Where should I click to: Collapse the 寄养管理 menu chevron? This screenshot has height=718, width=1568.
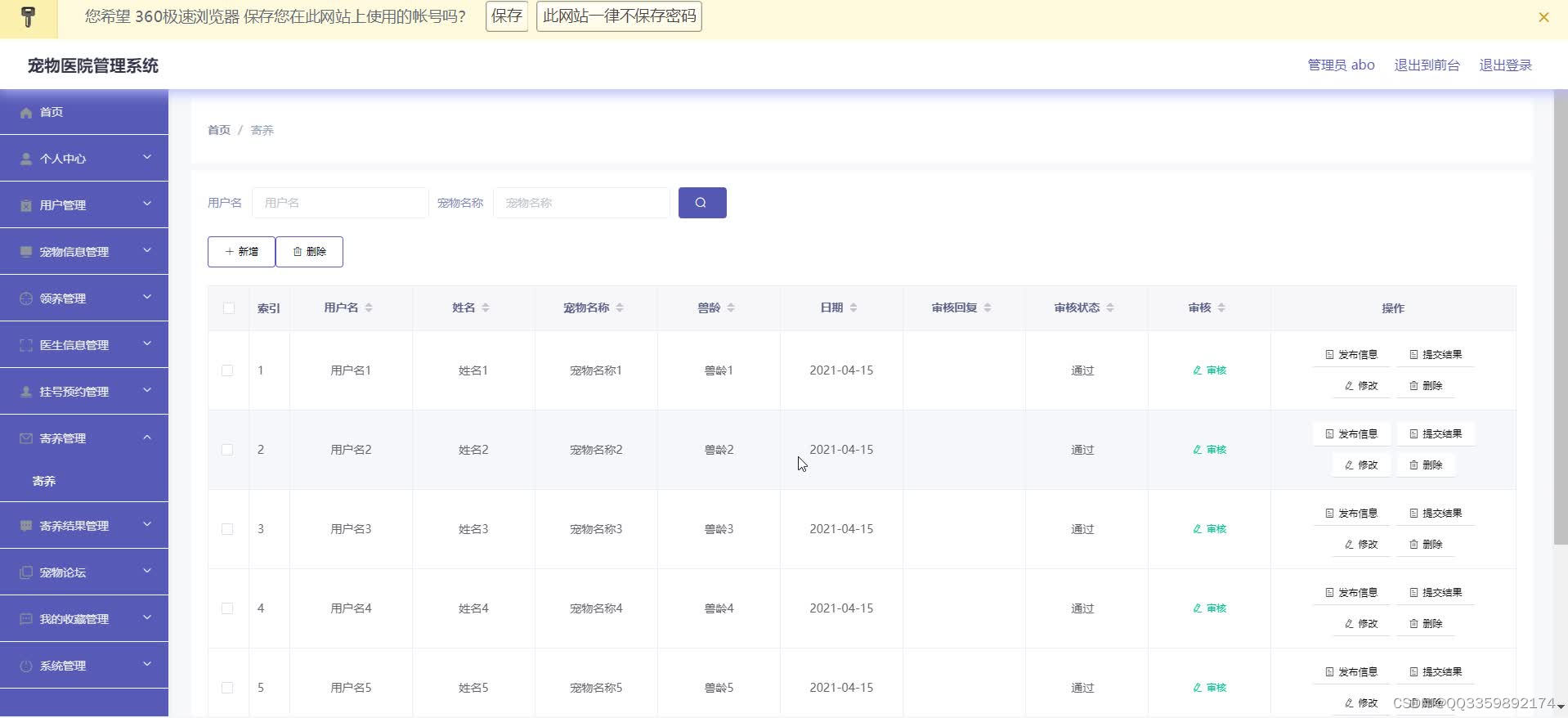(147, 438)
